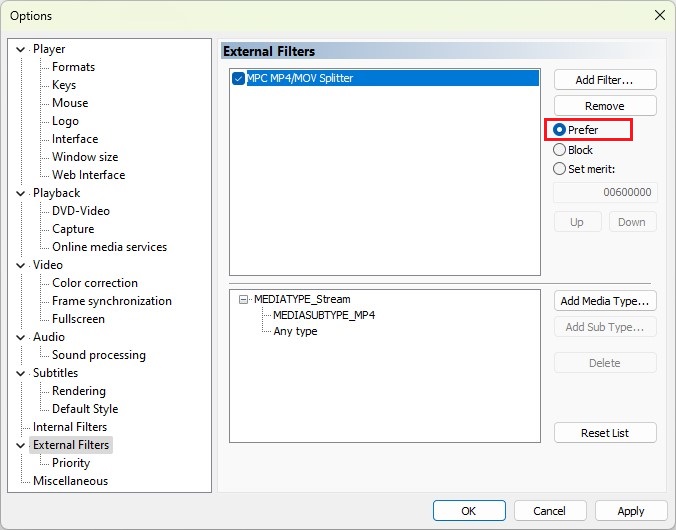Screen dimensions: 676x530
Task: Click the Add Media Type button
Action: pos(605,301)
